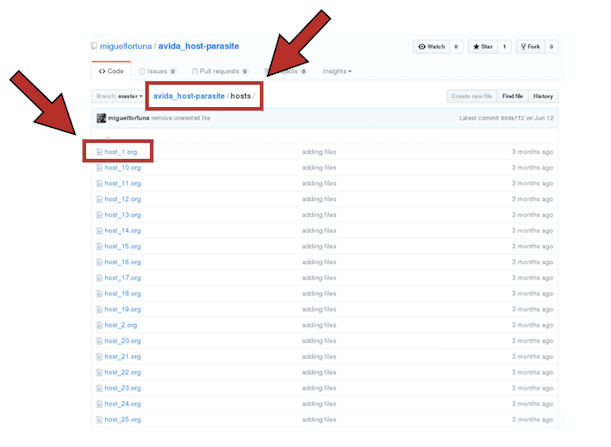
Task: Open the file host_24.org
Action: coord(123,404)
